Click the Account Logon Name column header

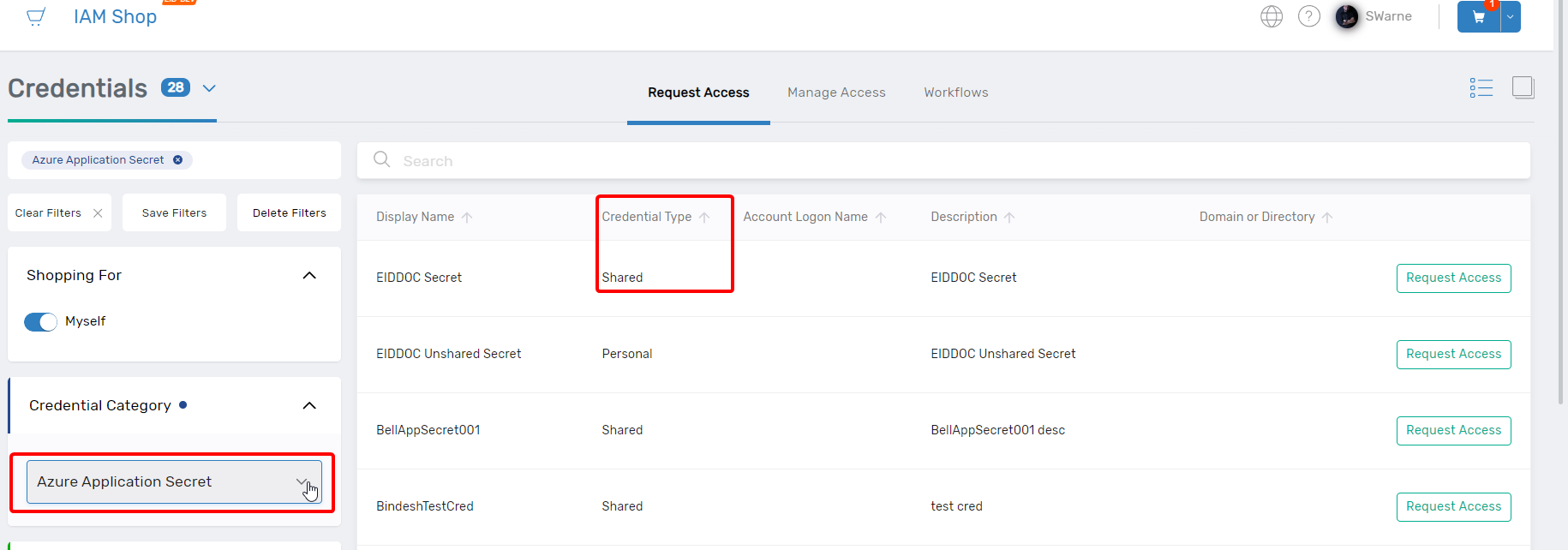click(x=805, y=217)
